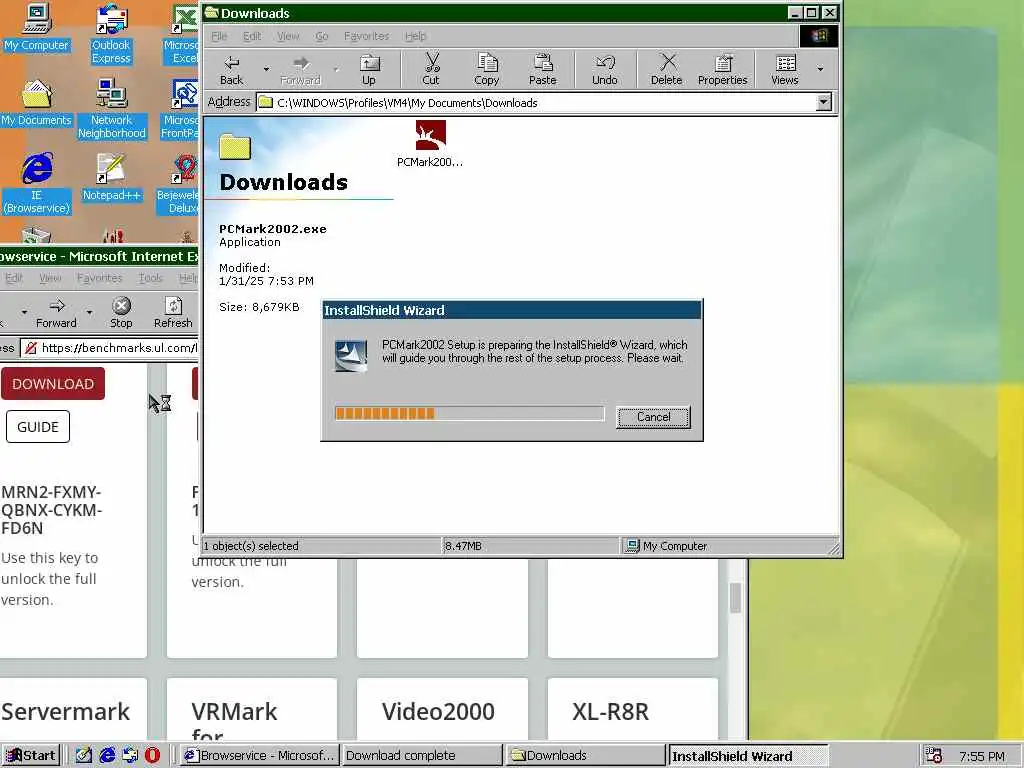Click the GUIDE button on webpage
1024x768 pixels.
pyautogui.click(x=38, y=426)
